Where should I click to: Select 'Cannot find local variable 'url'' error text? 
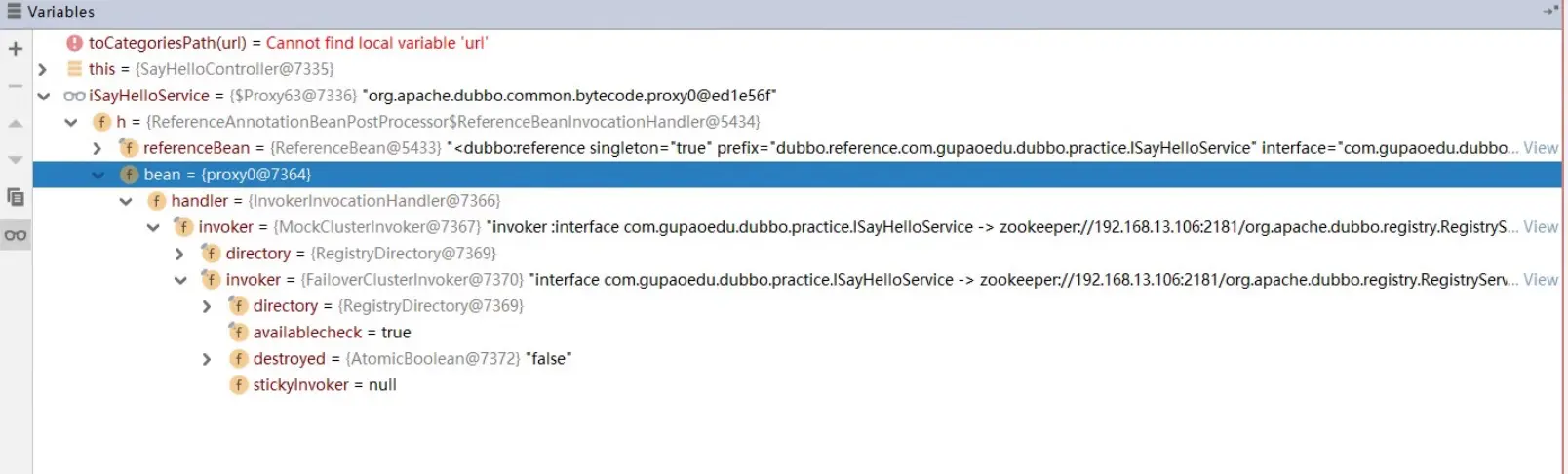point(376,43)
